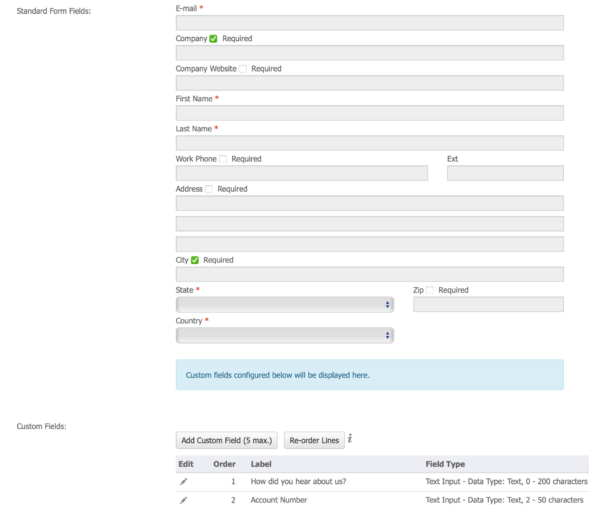This screenshot has width=599, height=512.
Task: Focus the E-mail input field
Action: (x=370, y=23)
